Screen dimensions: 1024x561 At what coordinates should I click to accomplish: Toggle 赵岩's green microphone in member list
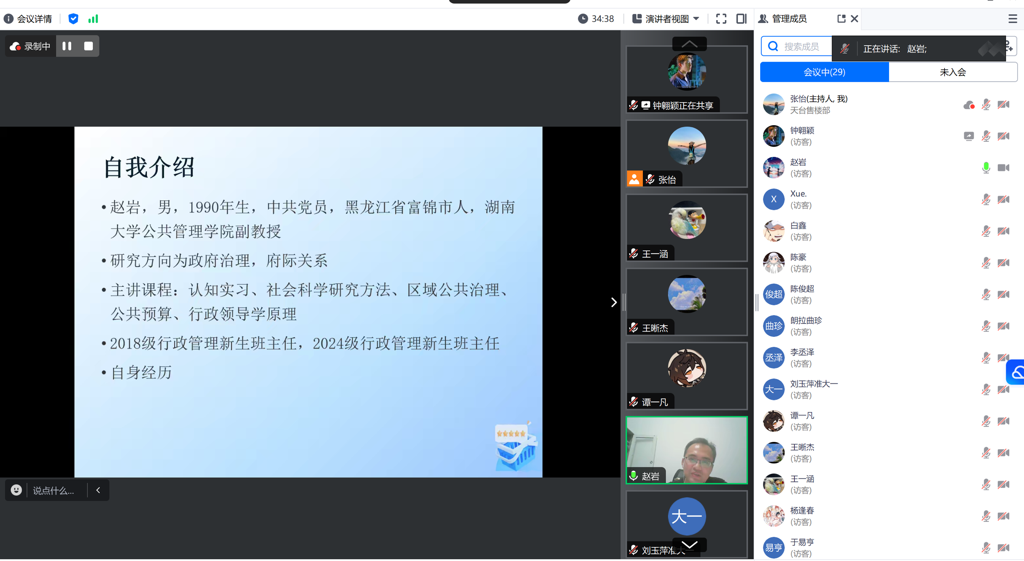[x=985, y=168]
